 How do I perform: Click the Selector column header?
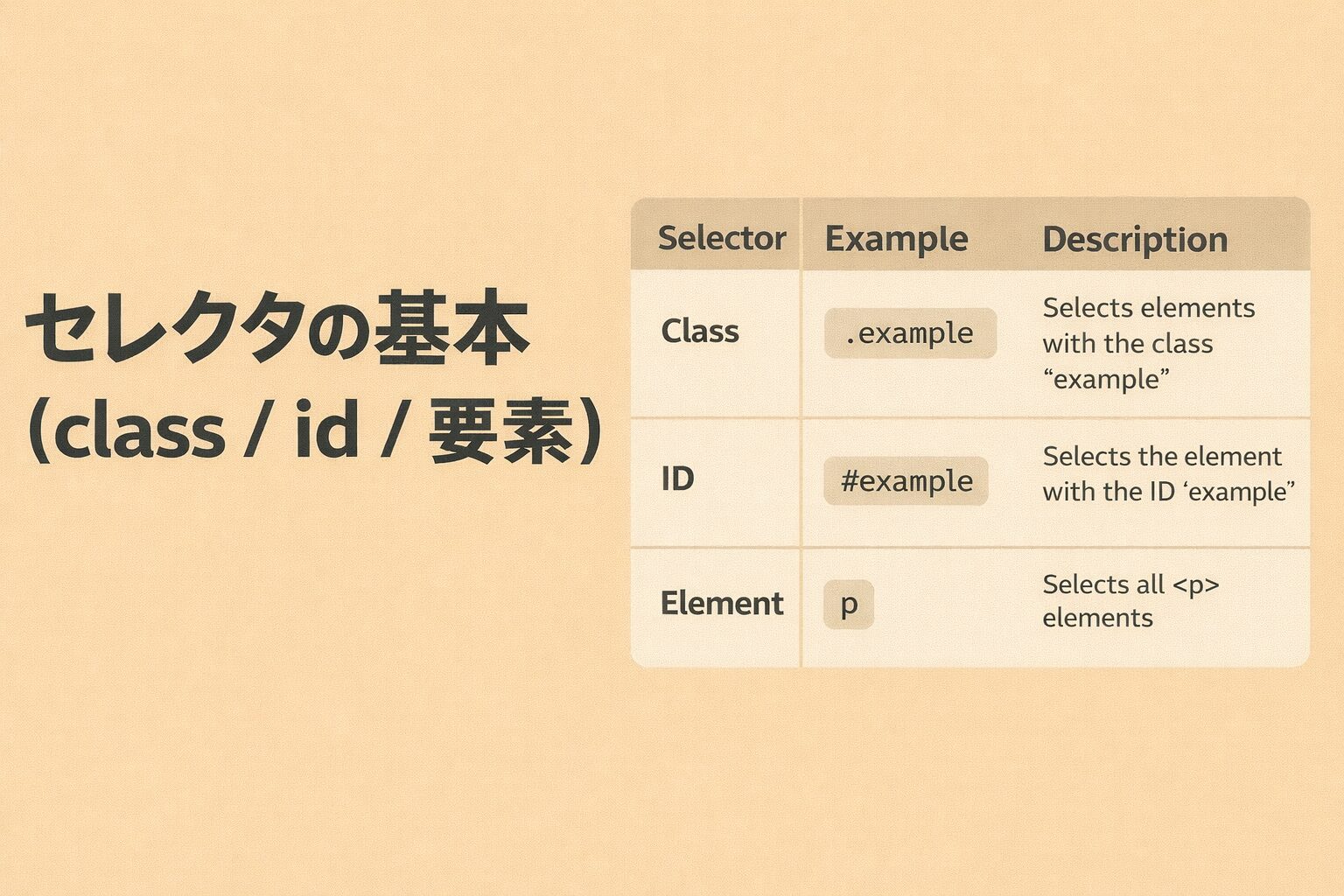tap(721, 238)
